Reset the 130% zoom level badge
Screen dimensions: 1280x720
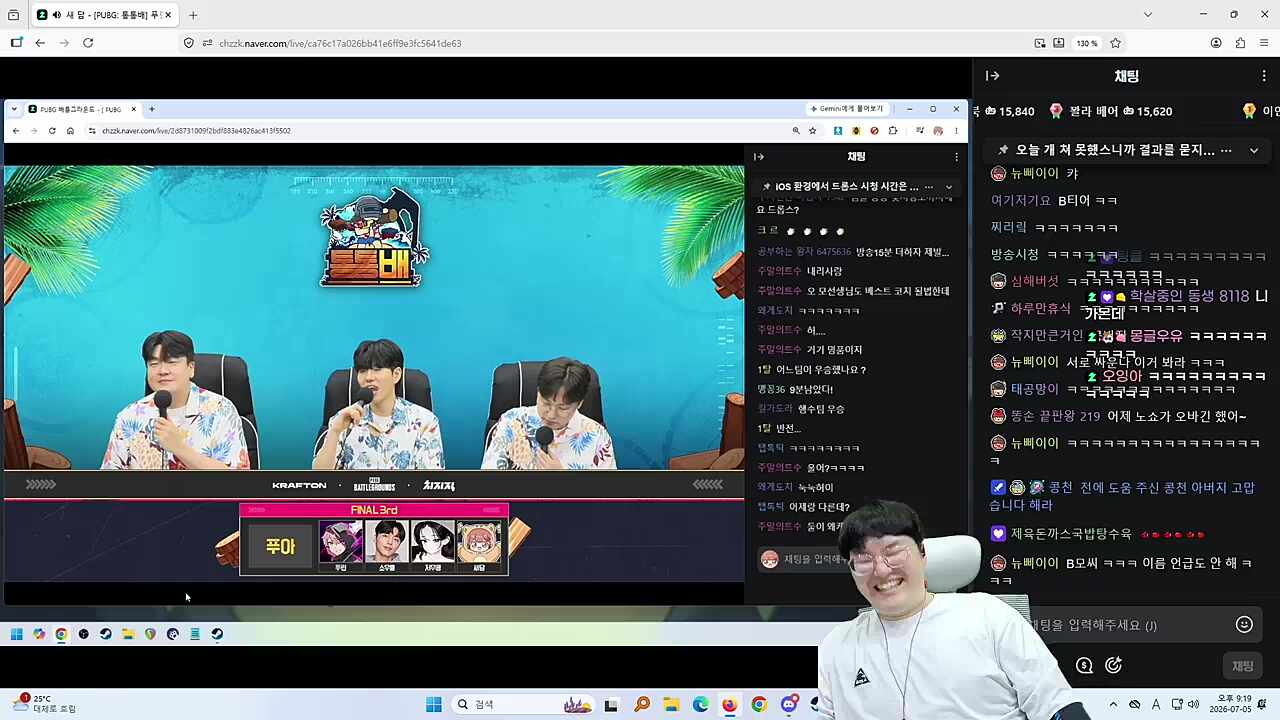tap(1087, 43)
